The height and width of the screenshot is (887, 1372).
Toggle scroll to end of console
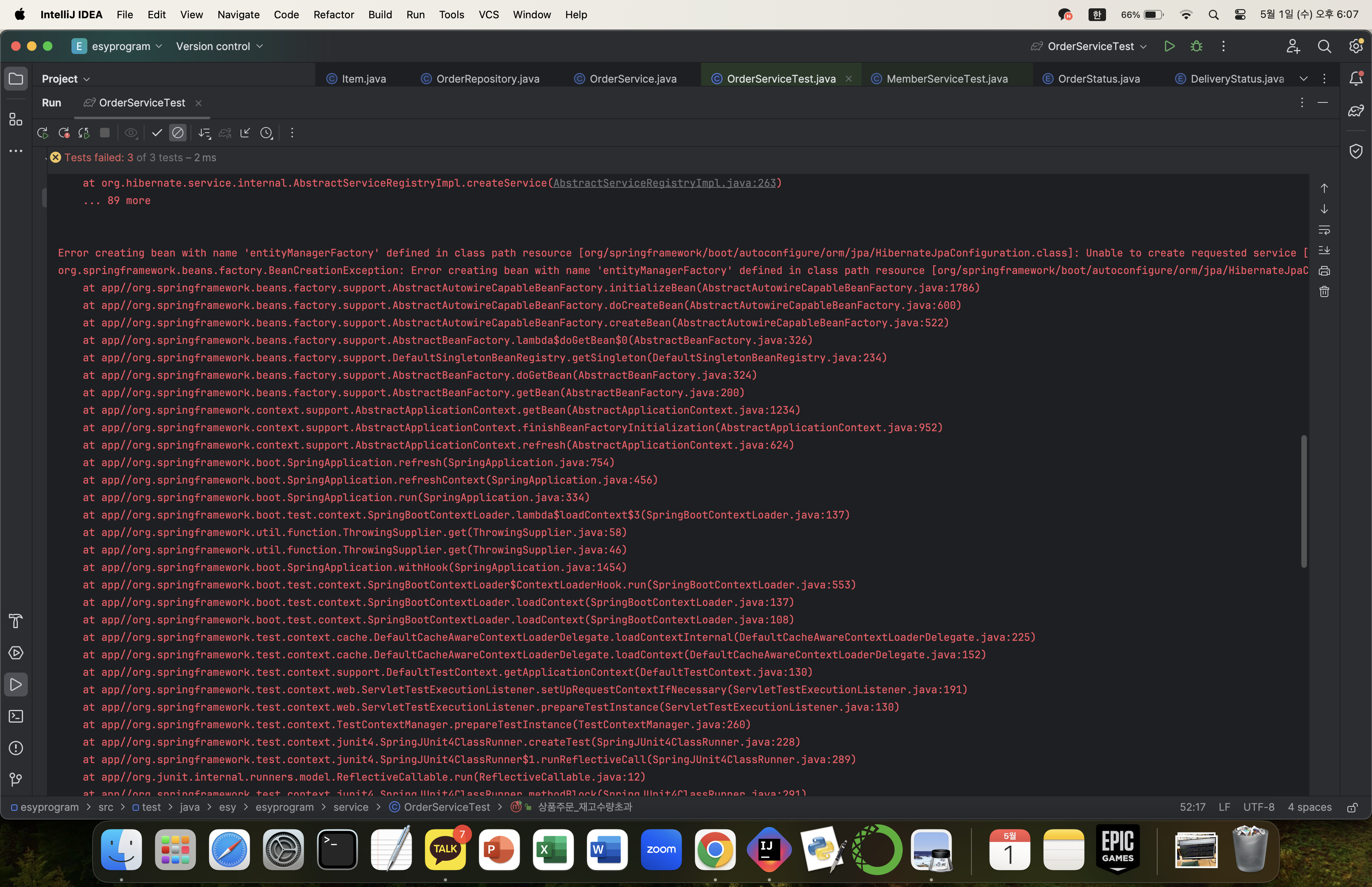pyautogui.click(x=1324, y=250)
